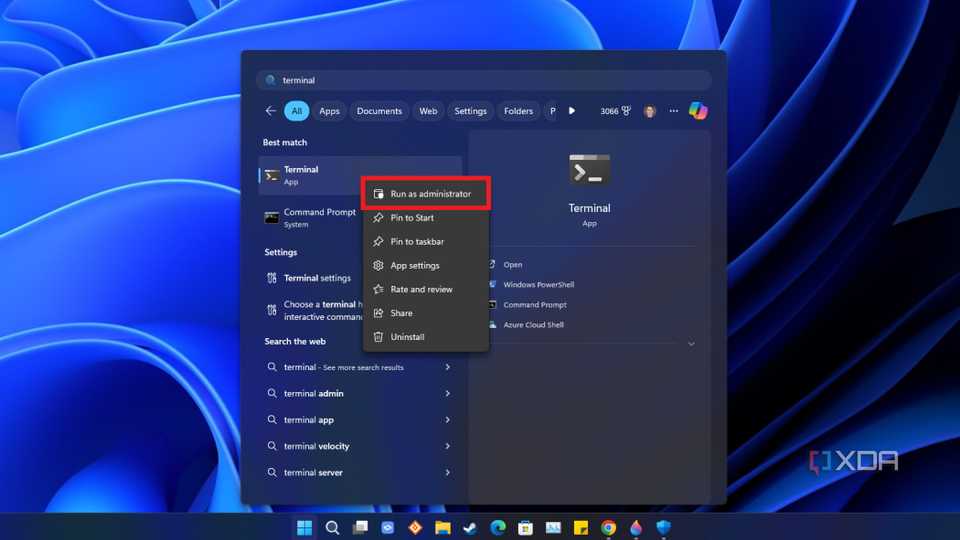Select Rate and review entry
Viewport: 960px width, 540px height.
tap(426, 289)
